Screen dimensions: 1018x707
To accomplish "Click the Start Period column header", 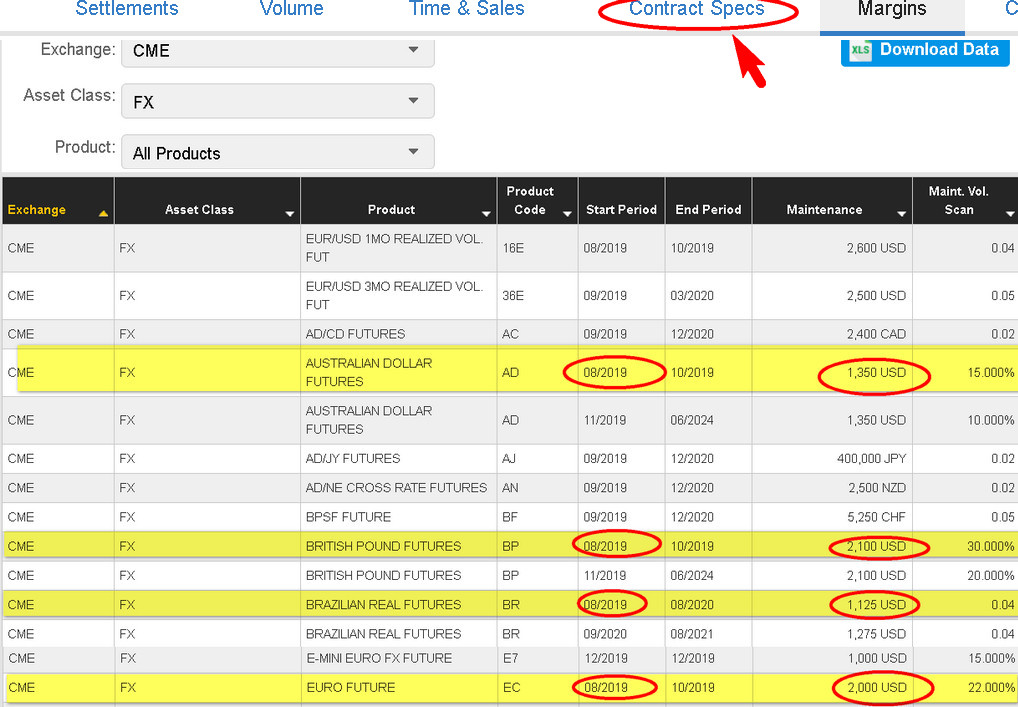I will point(621,201).
